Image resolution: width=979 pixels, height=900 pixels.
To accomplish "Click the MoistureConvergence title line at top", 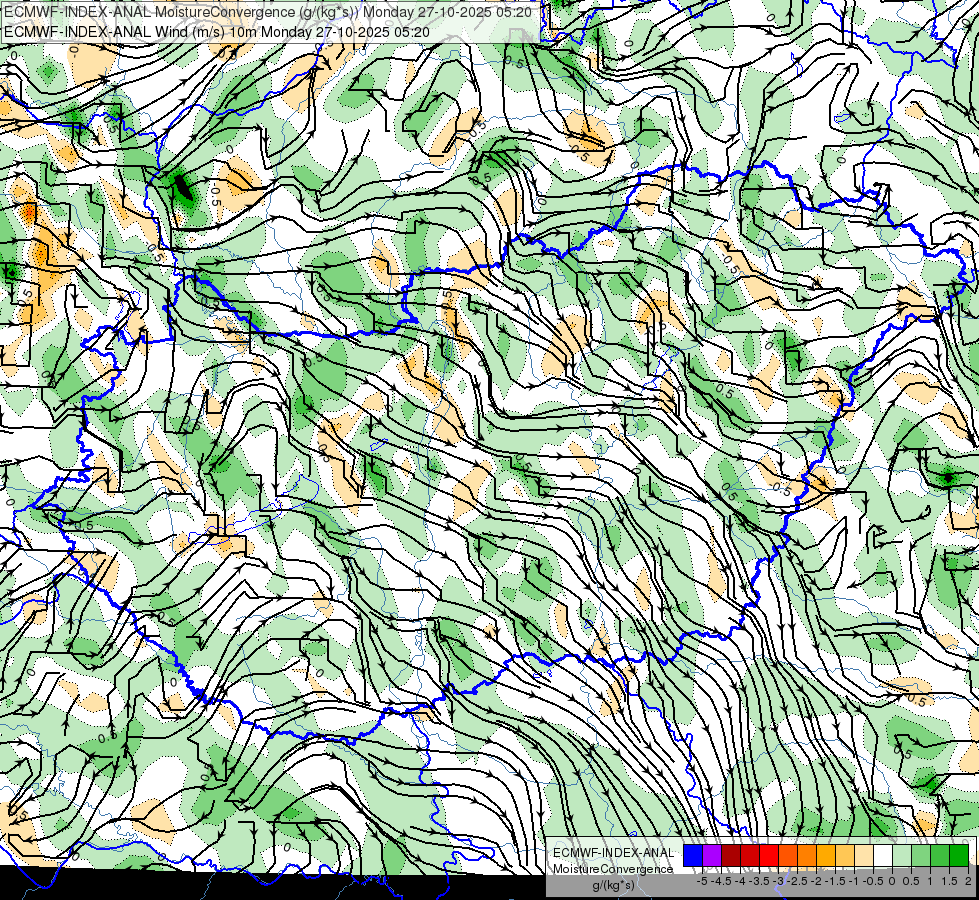I will pos(268,12).
